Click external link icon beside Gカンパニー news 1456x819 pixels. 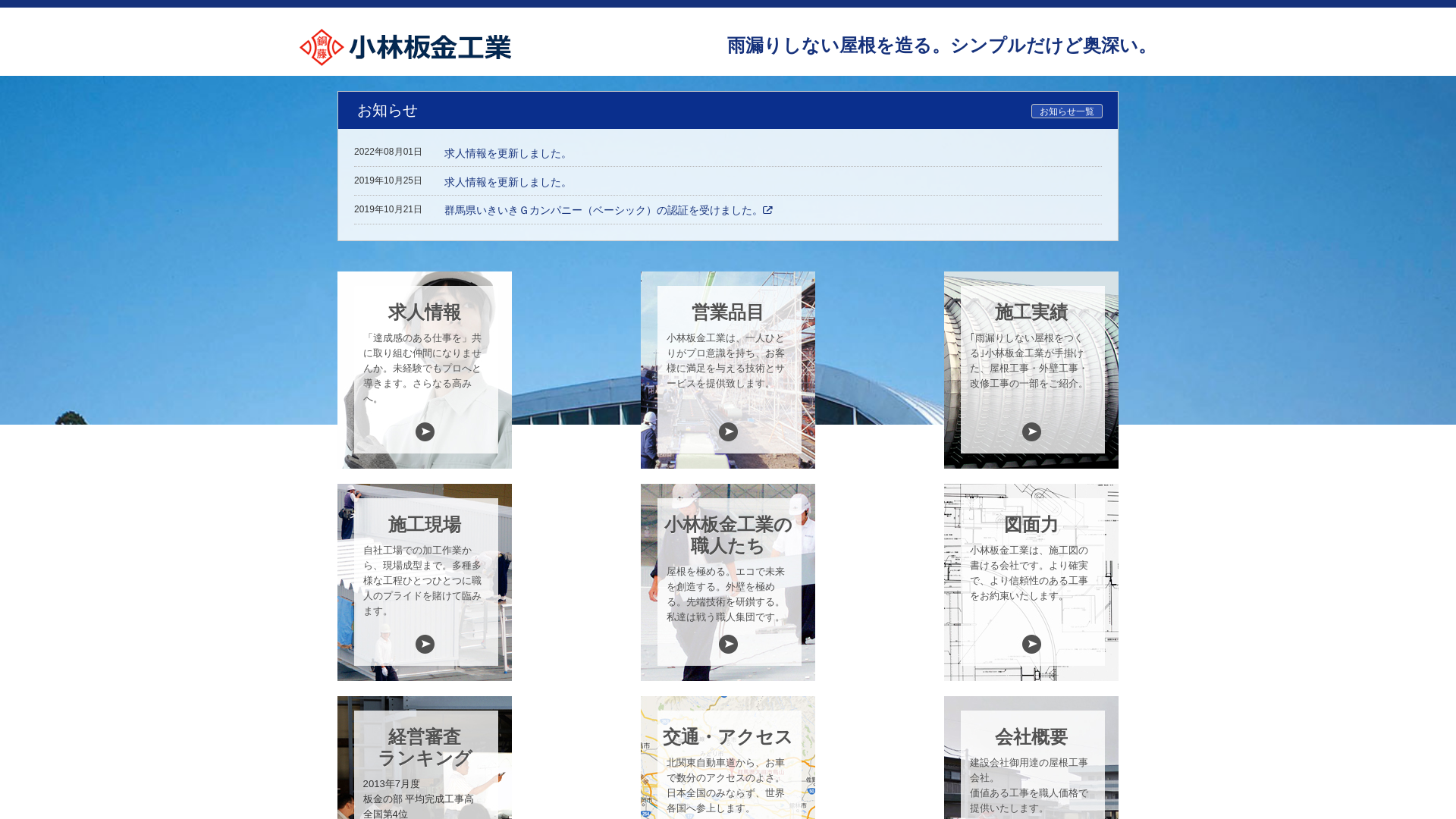(767, 210)
